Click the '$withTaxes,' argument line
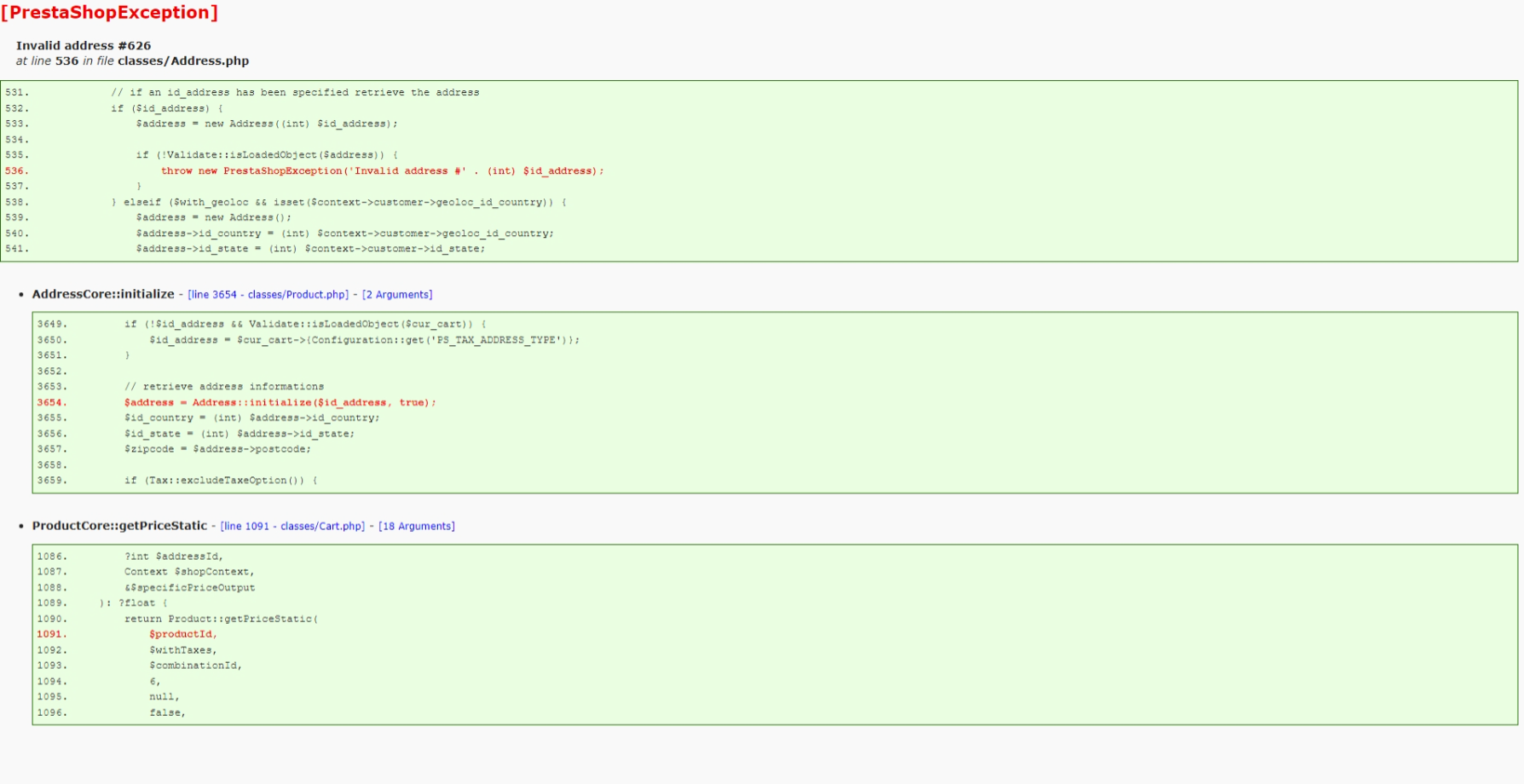The height and width of the screenshot is (784, 1524). pos(183,650)
